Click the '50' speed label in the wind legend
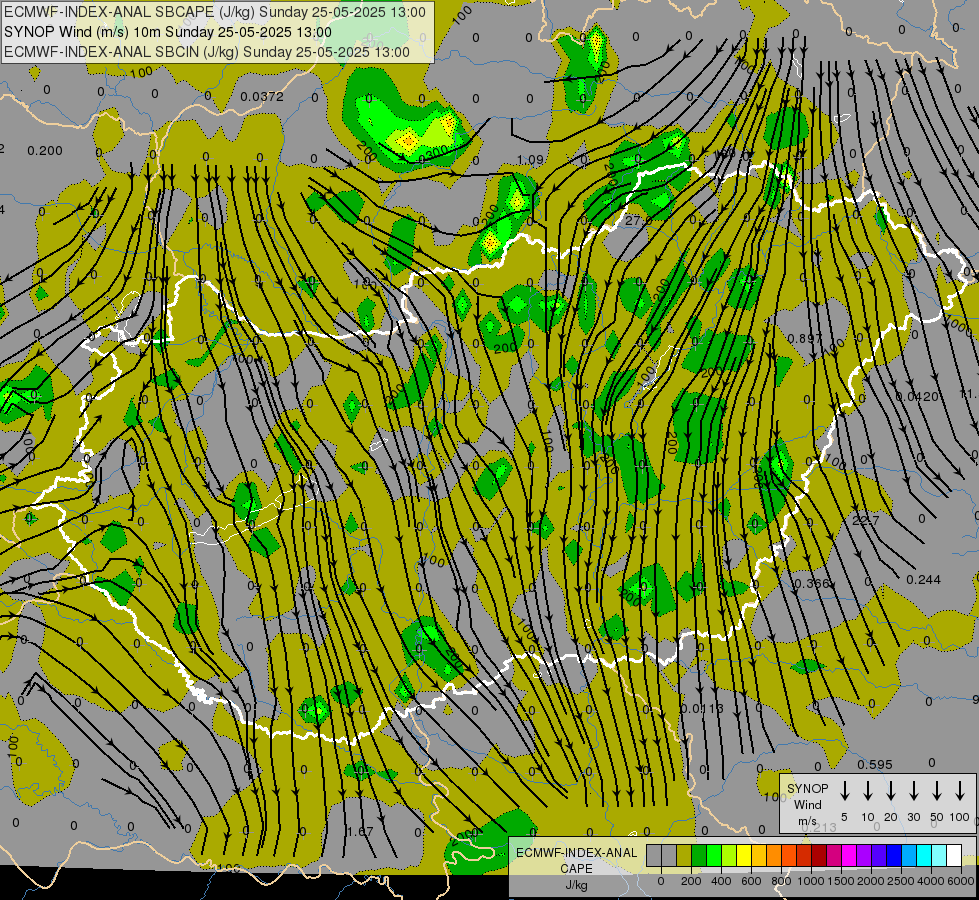The width and height of the screenshot is (979, 900). click(937, 817)
